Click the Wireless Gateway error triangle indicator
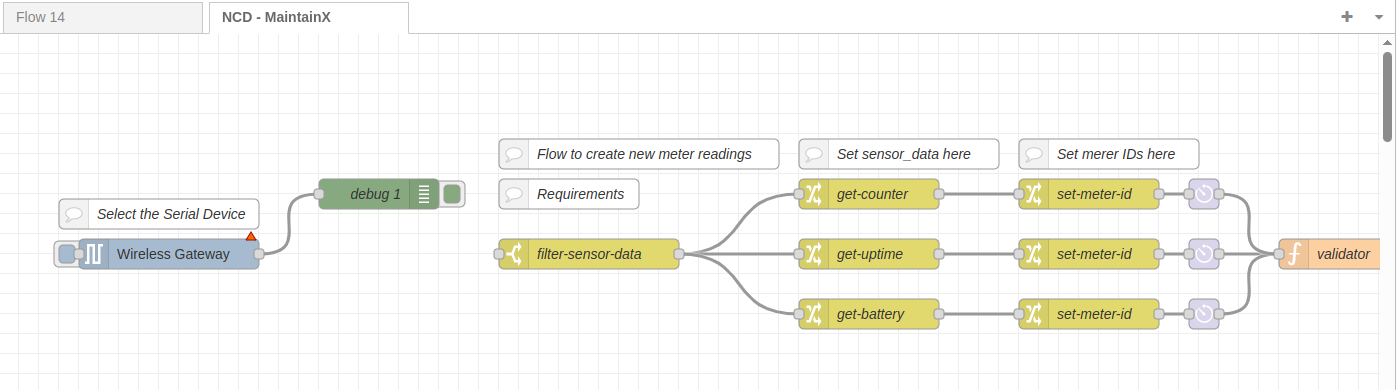 (251, 236)
